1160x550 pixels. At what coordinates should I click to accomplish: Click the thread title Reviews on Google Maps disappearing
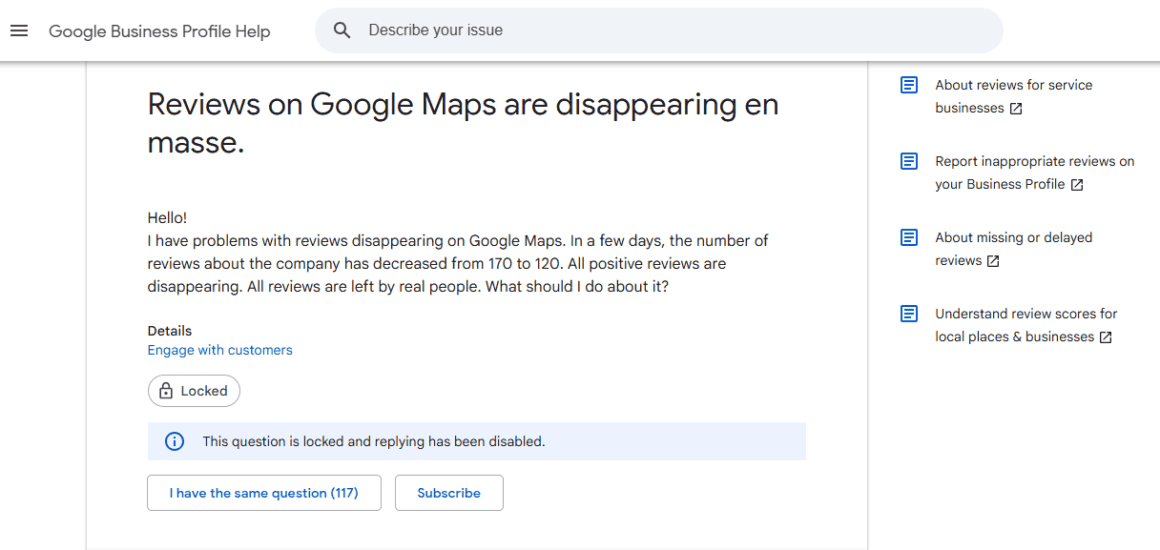click(x=463, y=124)
